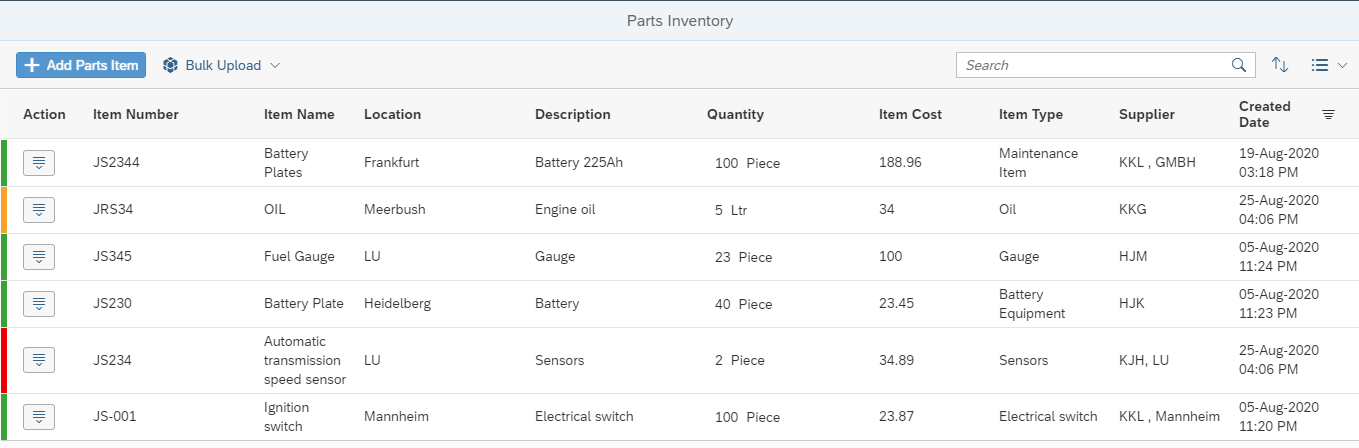Open action menu for item JS230
The width and height of the screenshot is (1359, 448).
[x=39, y=304]
